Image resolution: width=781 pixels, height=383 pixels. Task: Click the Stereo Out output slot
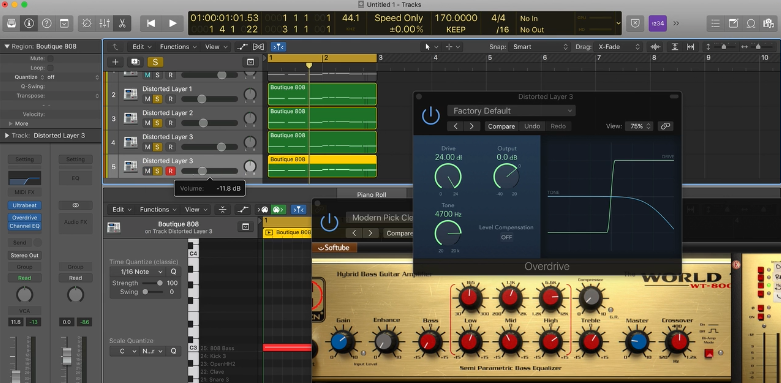(x=24, y=255)
